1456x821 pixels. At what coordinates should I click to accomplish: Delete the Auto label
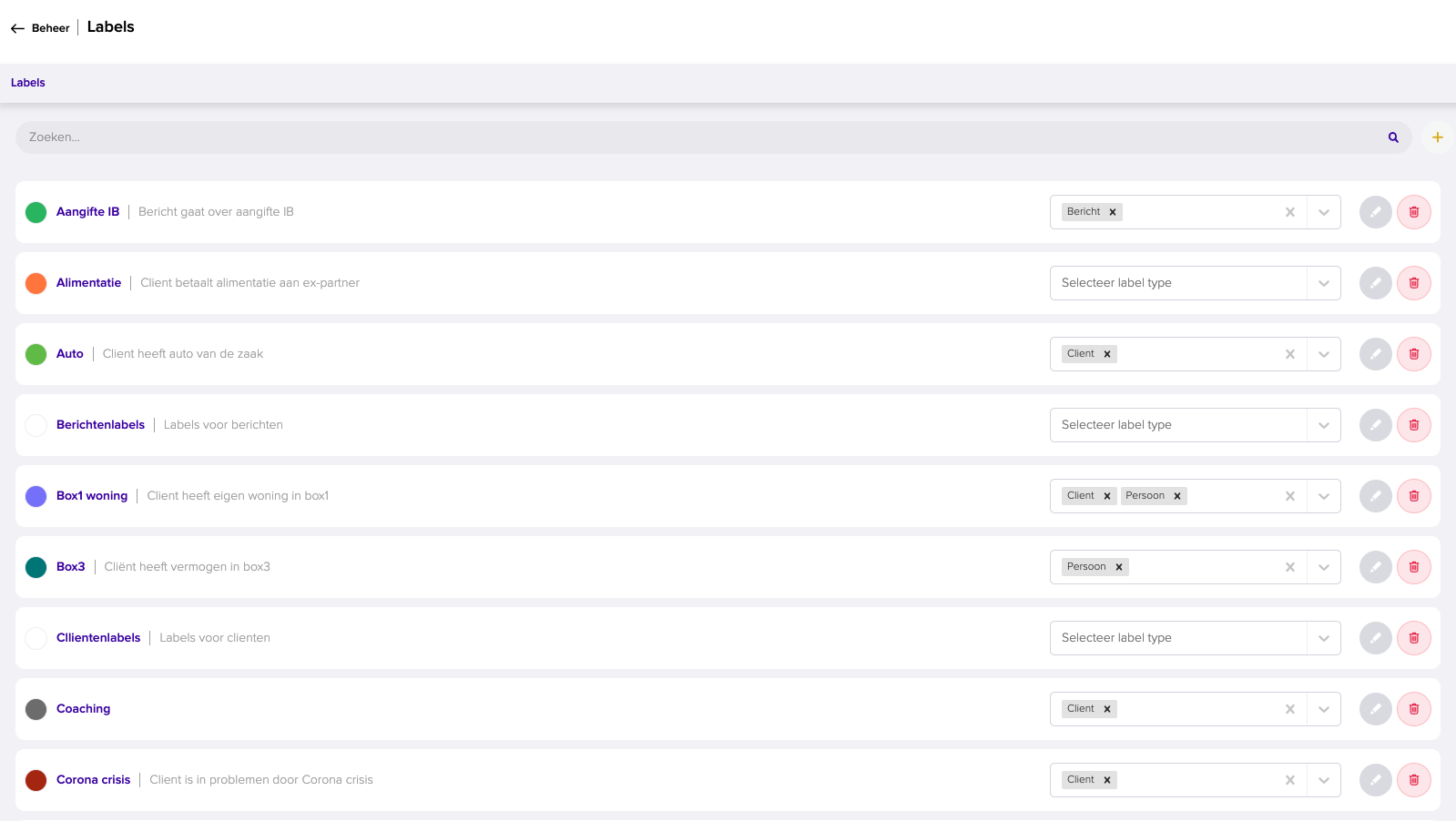pyautogui.click(x=1414, y=354)
